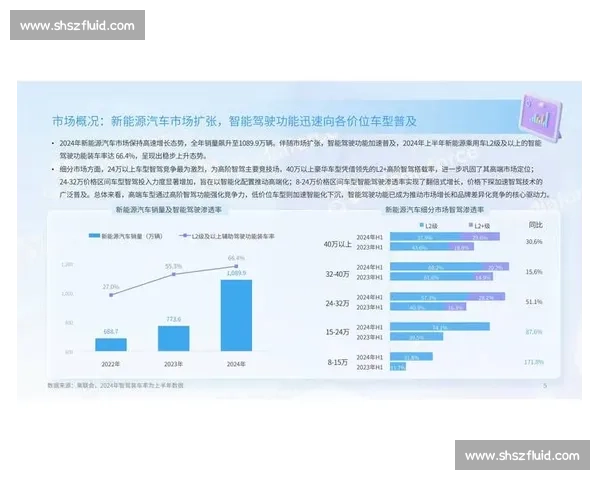Select the 2024年H1 bar for 15-24万
Image resolution: width=600 pixels, height=480 pixels.
coord(440,327)
